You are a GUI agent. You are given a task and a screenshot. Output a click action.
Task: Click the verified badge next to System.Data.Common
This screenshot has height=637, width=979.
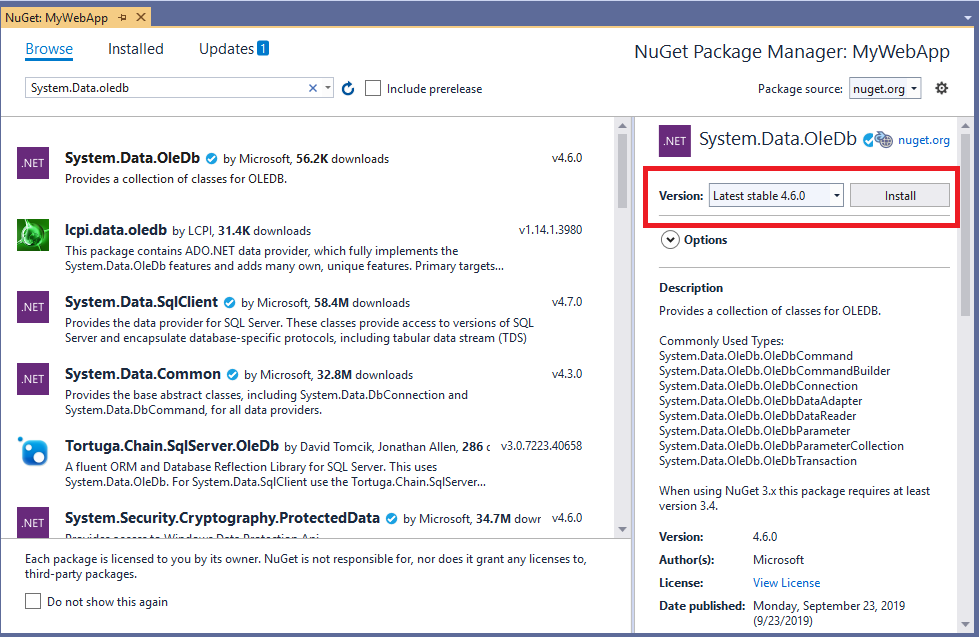[x=232, y=375]
